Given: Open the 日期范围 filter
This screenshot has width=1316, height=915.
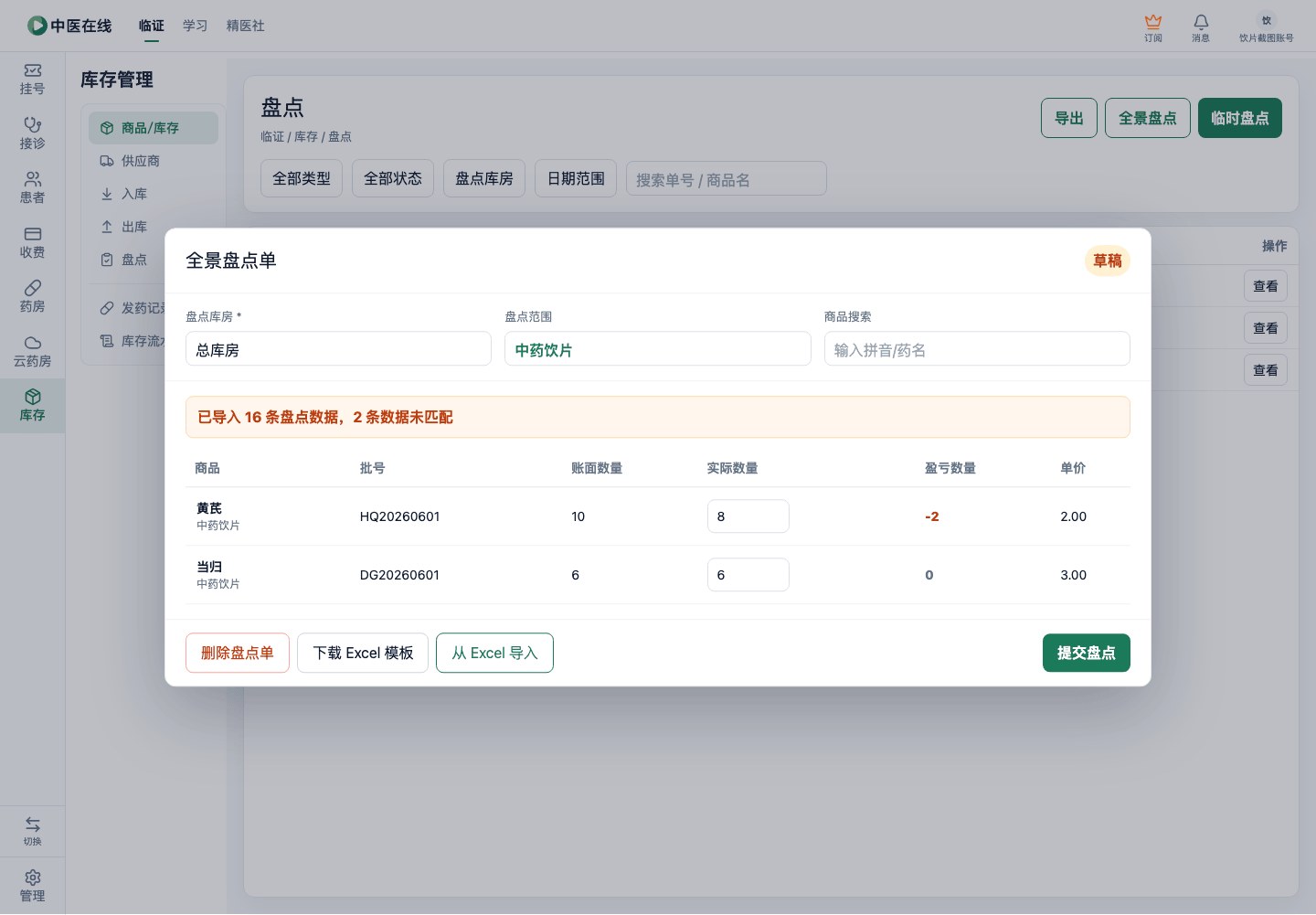Looking at the screenshot, I should point(576,178).
